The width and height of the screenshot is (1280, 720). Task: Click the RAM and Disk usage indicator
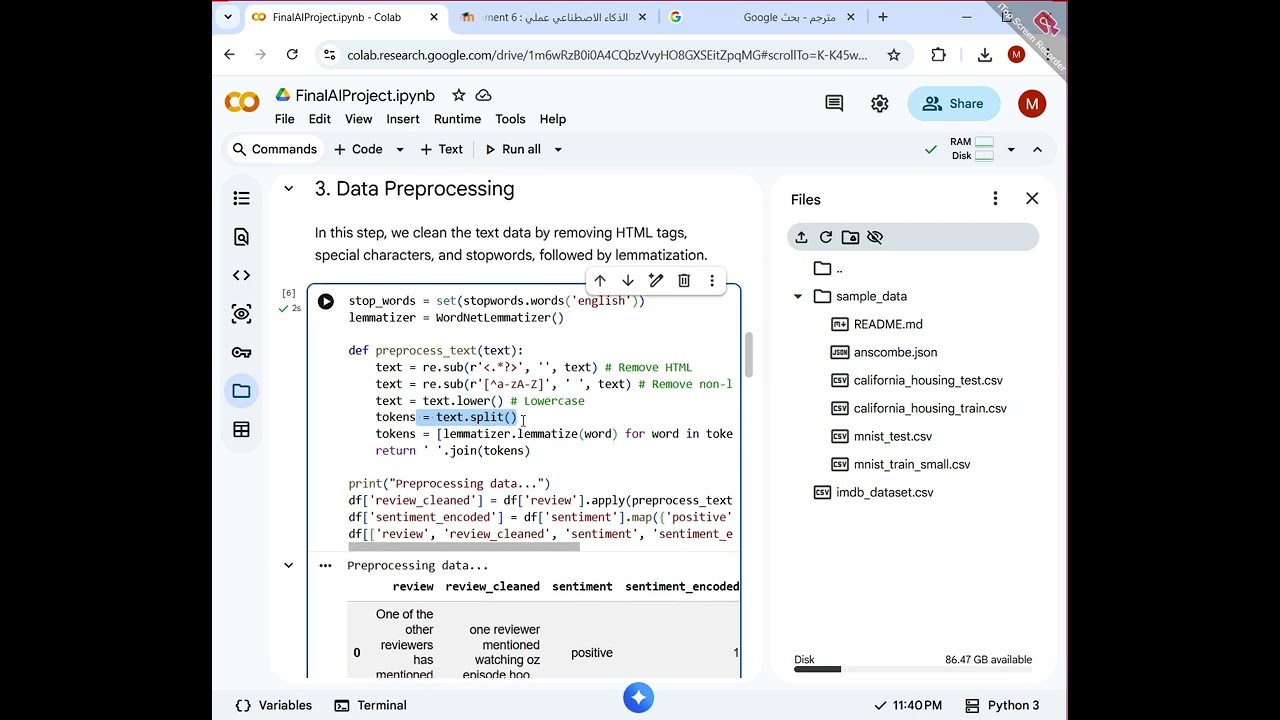pyautogui.click(x=971, y=149)
